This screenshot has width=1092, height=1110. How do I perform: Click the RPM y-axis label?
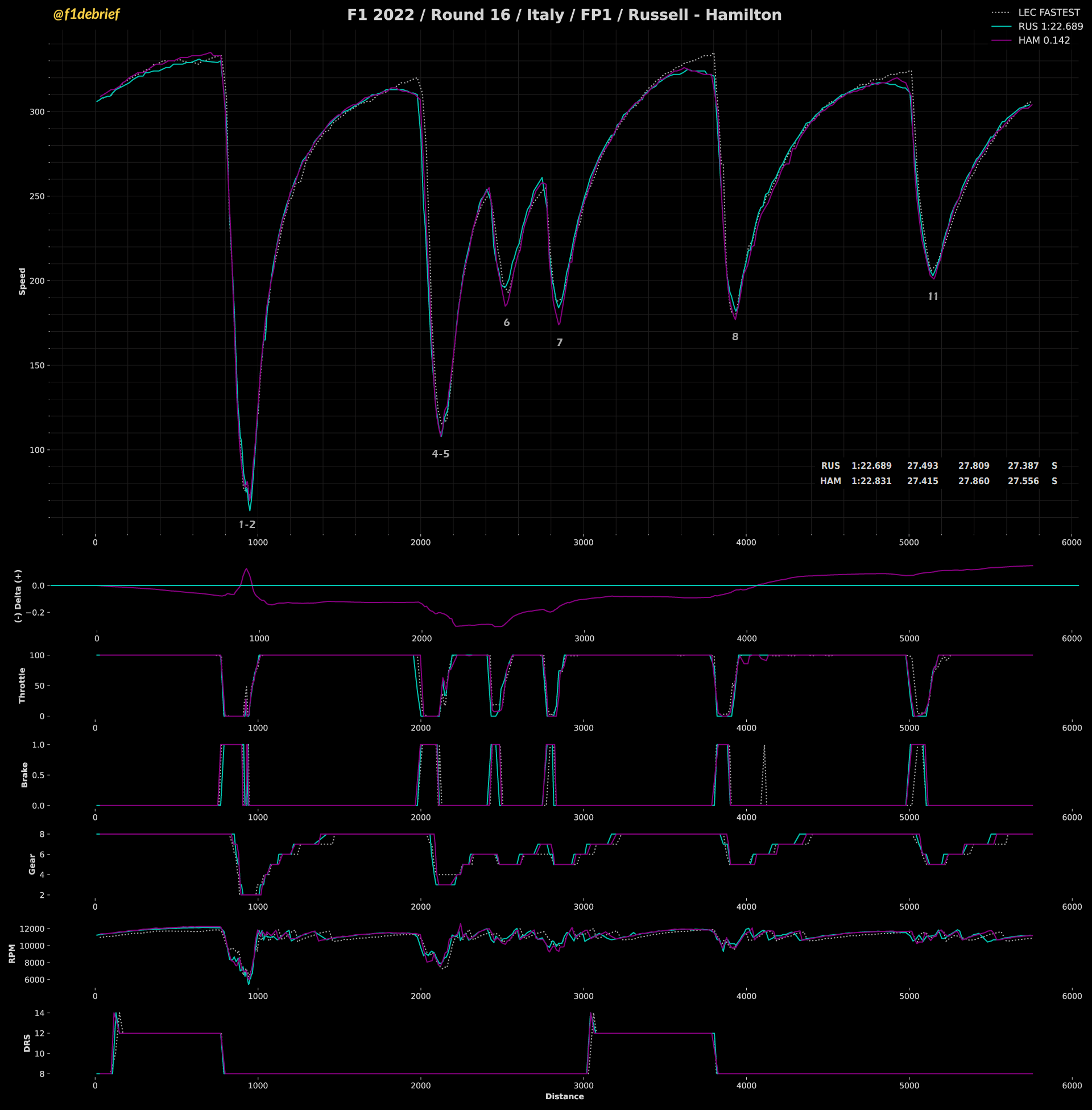click(x=13, y=954)
